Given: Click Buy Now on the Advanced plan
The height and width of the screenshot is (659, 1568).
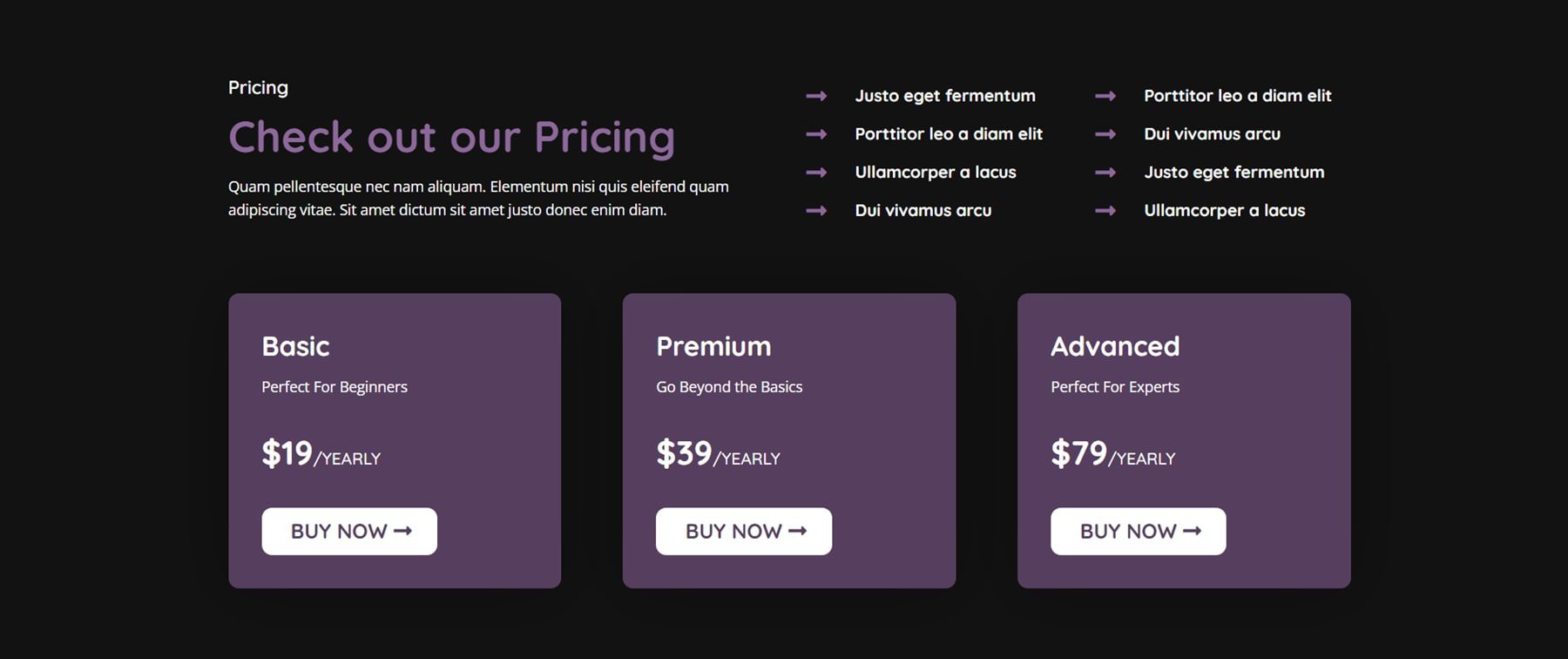Looking at the screenshot, I should 1138,530.
